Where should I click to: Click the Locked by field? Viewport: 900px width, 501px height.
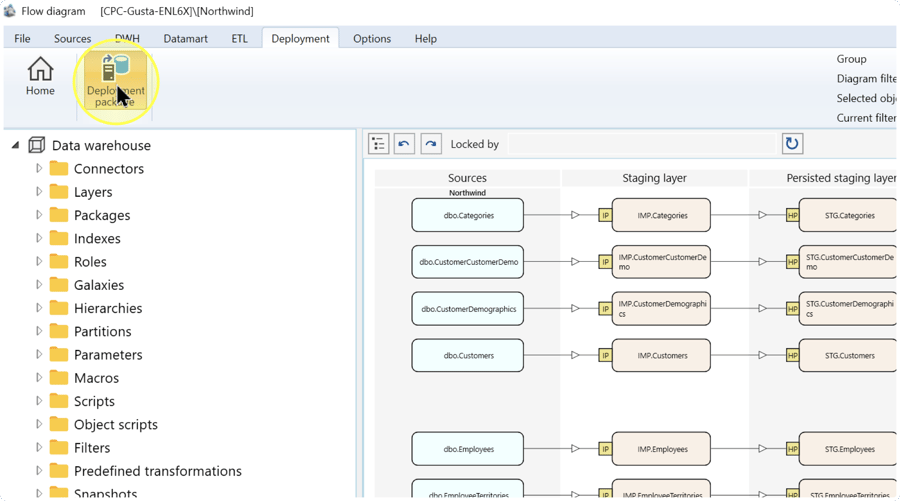pos(642,144)
